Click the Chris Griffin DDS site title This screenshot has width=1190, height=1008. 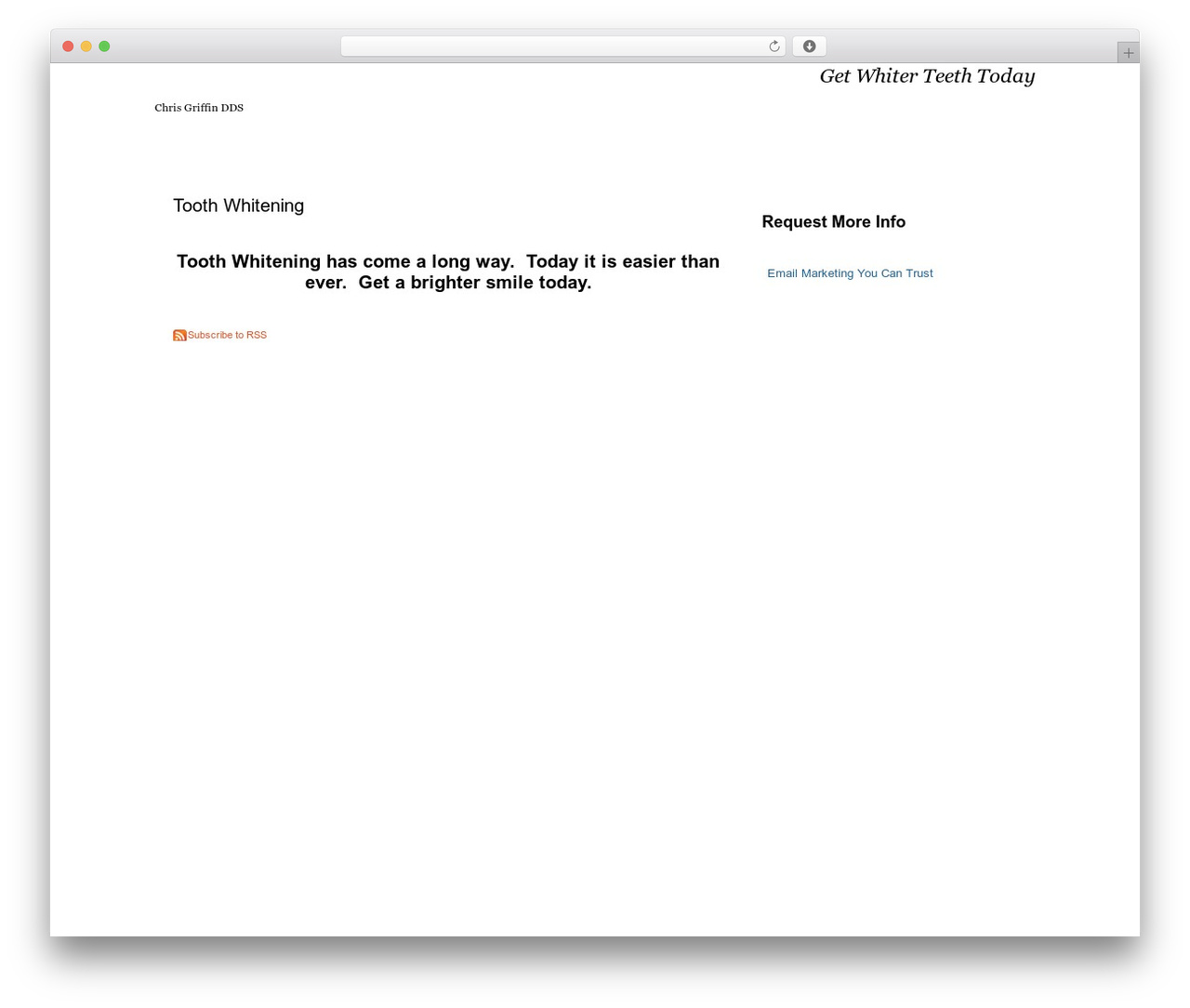coord(199,108)
